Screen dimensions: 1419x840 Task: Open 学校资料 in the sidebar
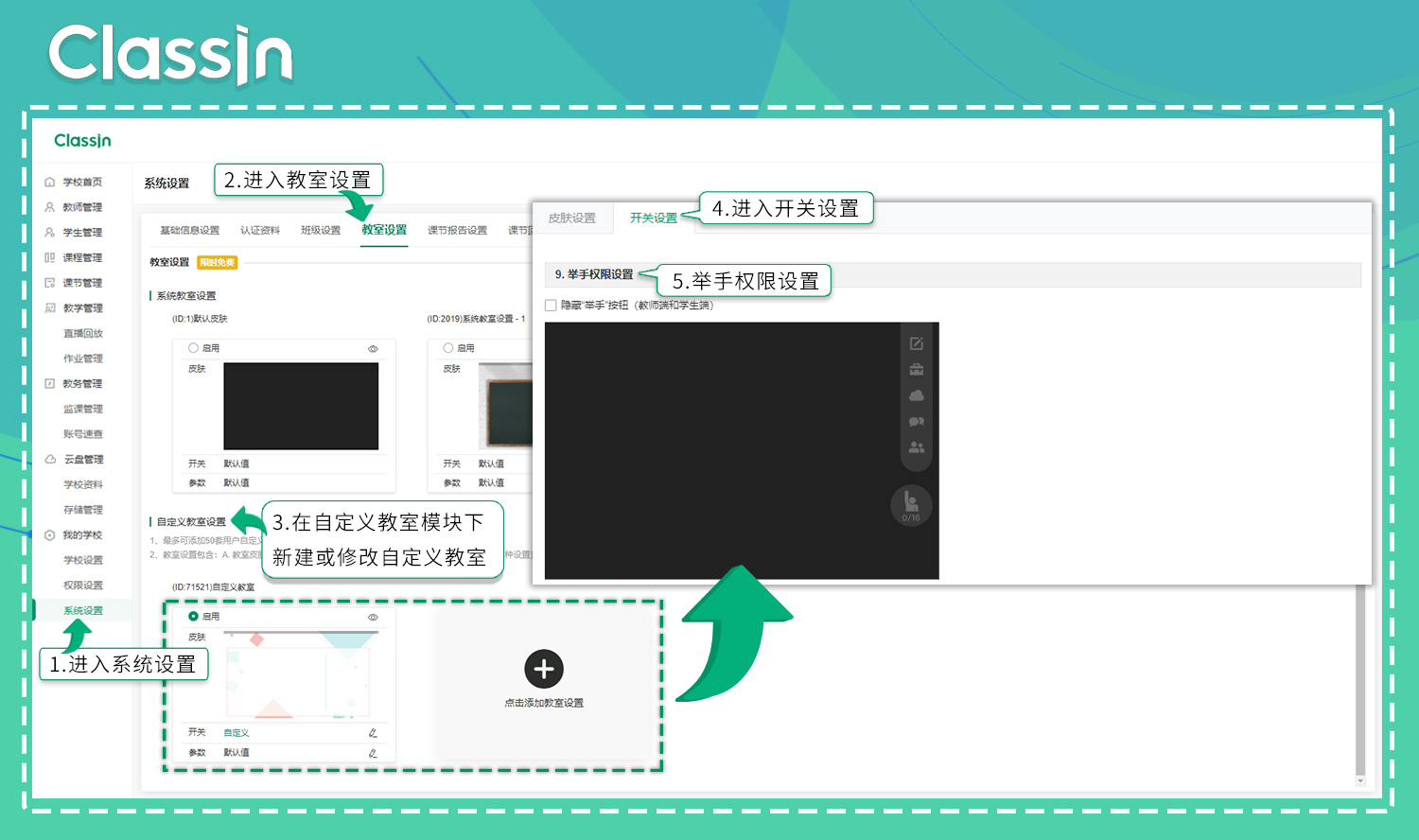tap(83, 484)
